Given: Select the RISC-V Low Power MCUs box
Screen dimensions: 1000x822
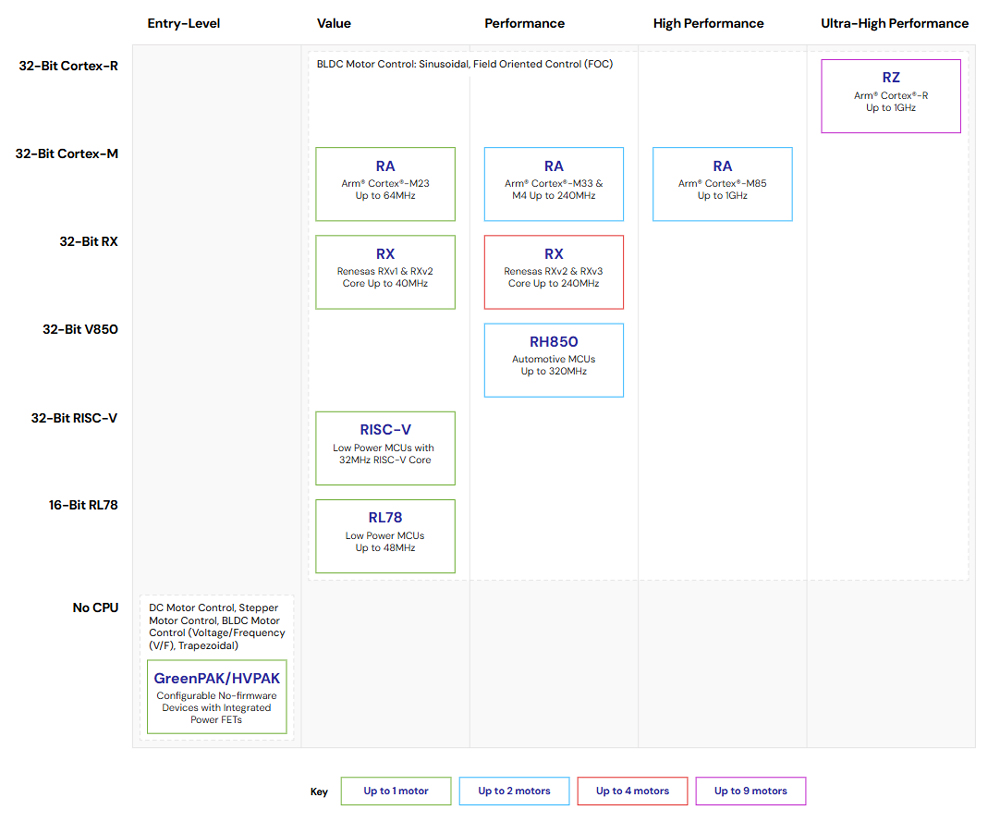Looking at the screenshot, I should 385,448.
